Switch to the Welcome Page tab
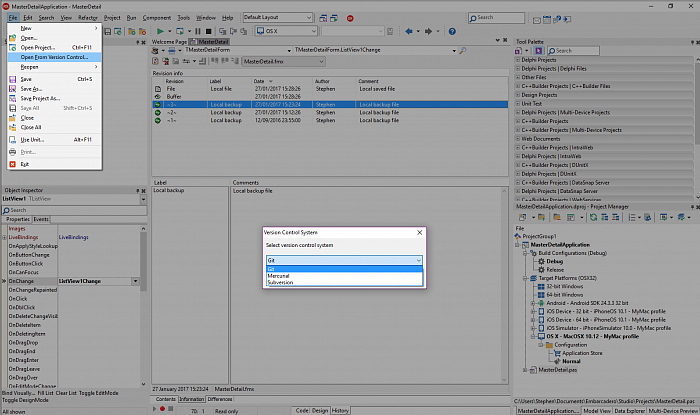Image resolution: width=700 pixels, height=415 pixels. pyautogui.click(x=168, y=42)
